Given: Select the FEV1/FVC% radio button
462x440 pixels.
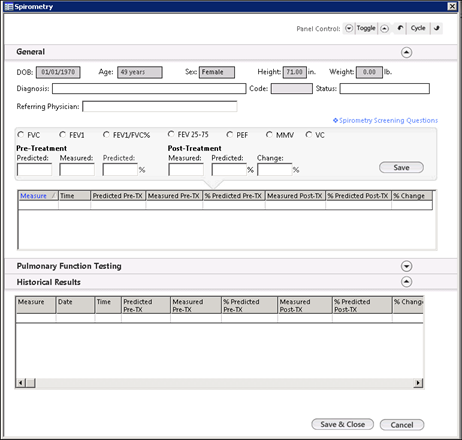Looking at the screenshot, I should point(106,134).
